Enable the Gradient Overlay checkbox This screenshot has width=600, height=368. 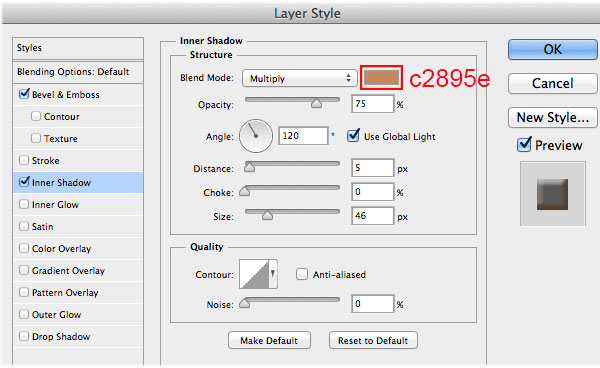pyautogui.click(x=24, y=270)
